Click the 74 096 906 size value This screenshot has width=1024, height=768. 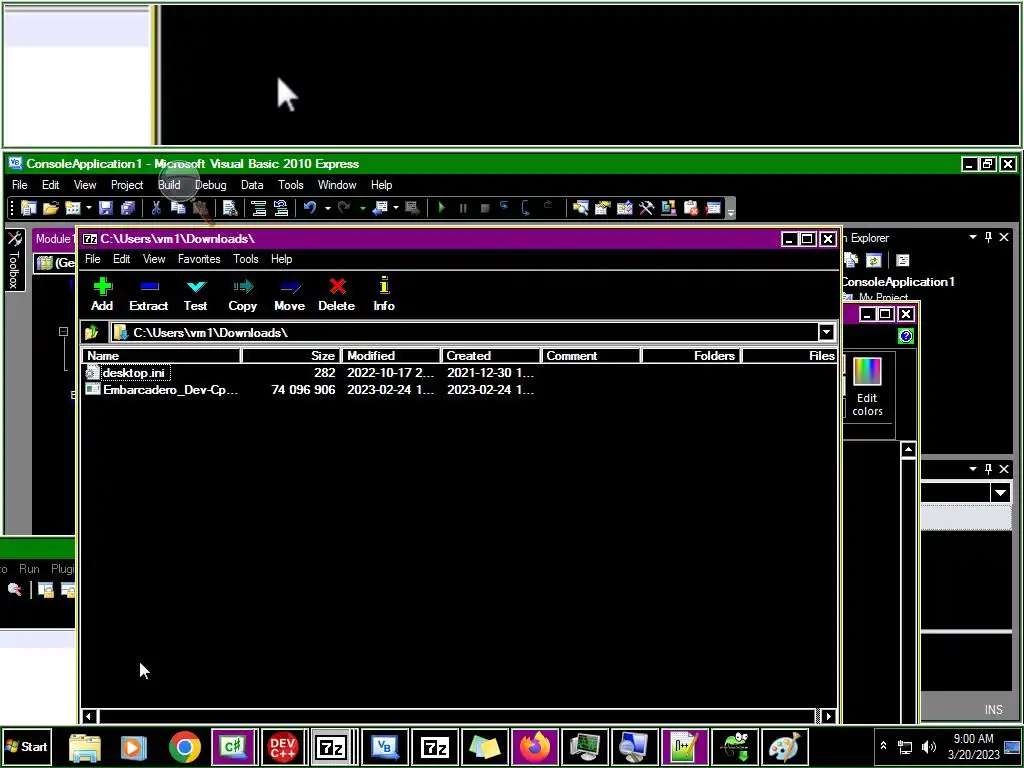303,390
